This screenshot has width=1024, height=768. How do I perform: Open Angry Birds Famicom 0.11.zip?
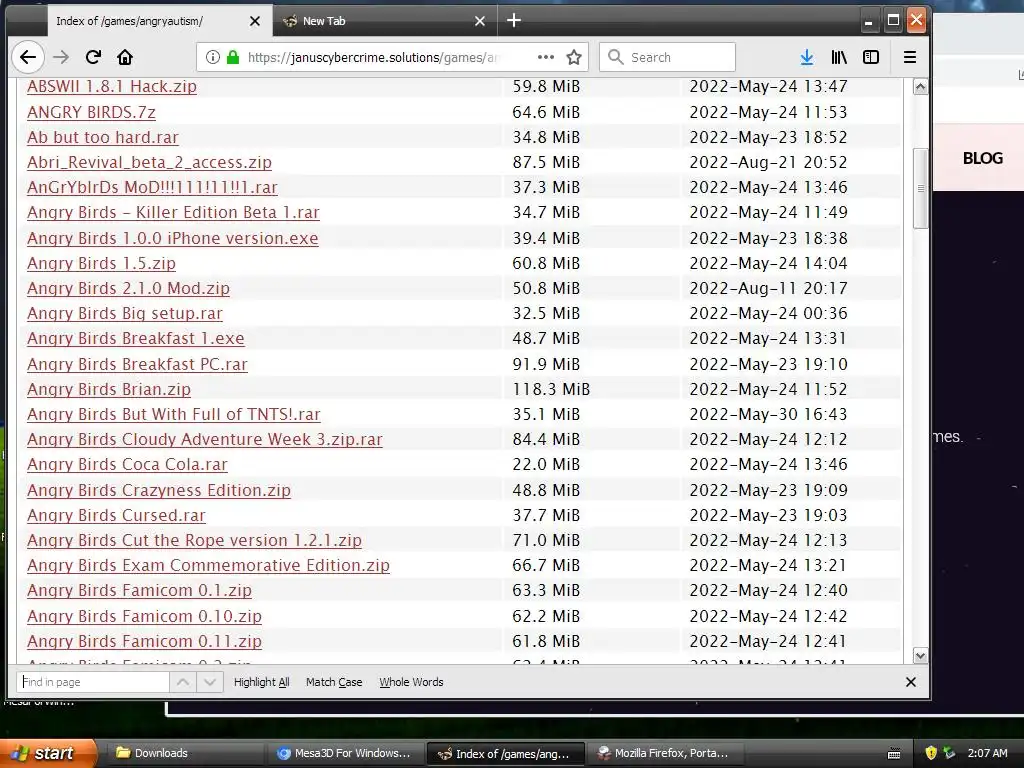point(144,641)
